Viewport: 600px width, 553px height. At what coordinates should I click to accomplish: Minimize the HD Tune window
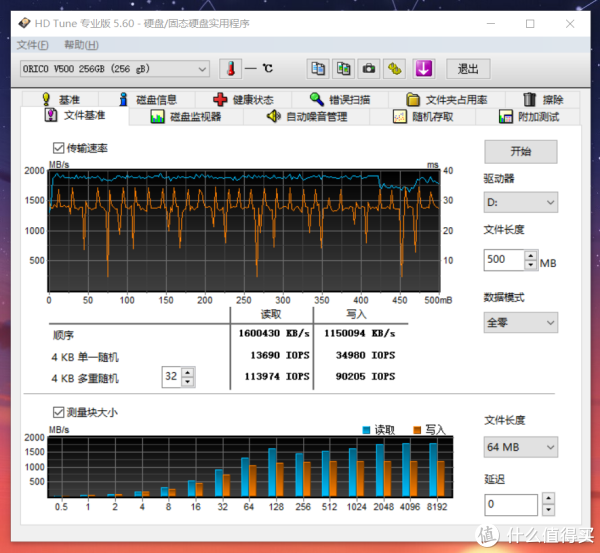tap(491, 24)
